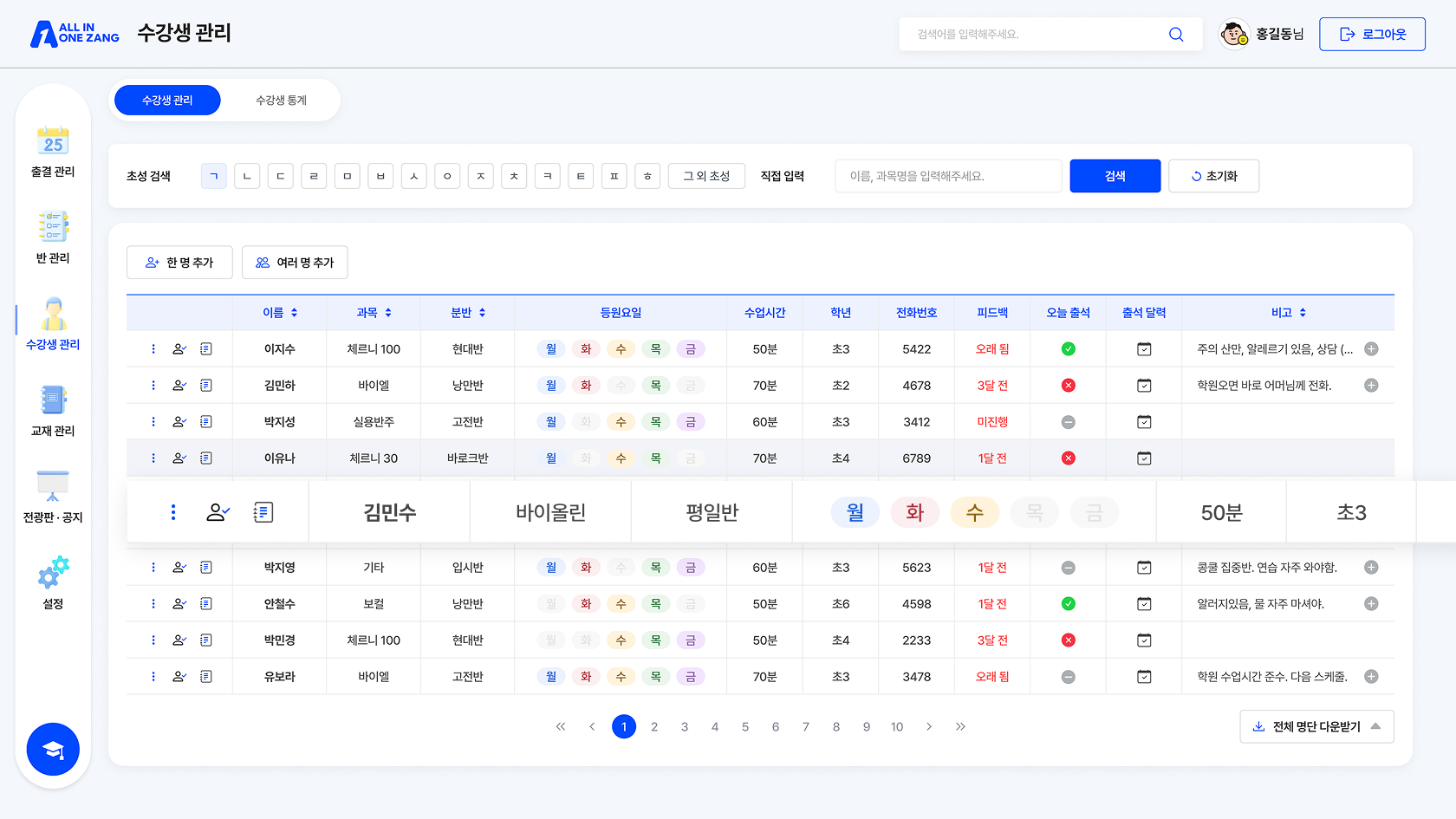Sort the table by 과목 column
Viewport: 1456px width, 819px height.
[373, 312]
